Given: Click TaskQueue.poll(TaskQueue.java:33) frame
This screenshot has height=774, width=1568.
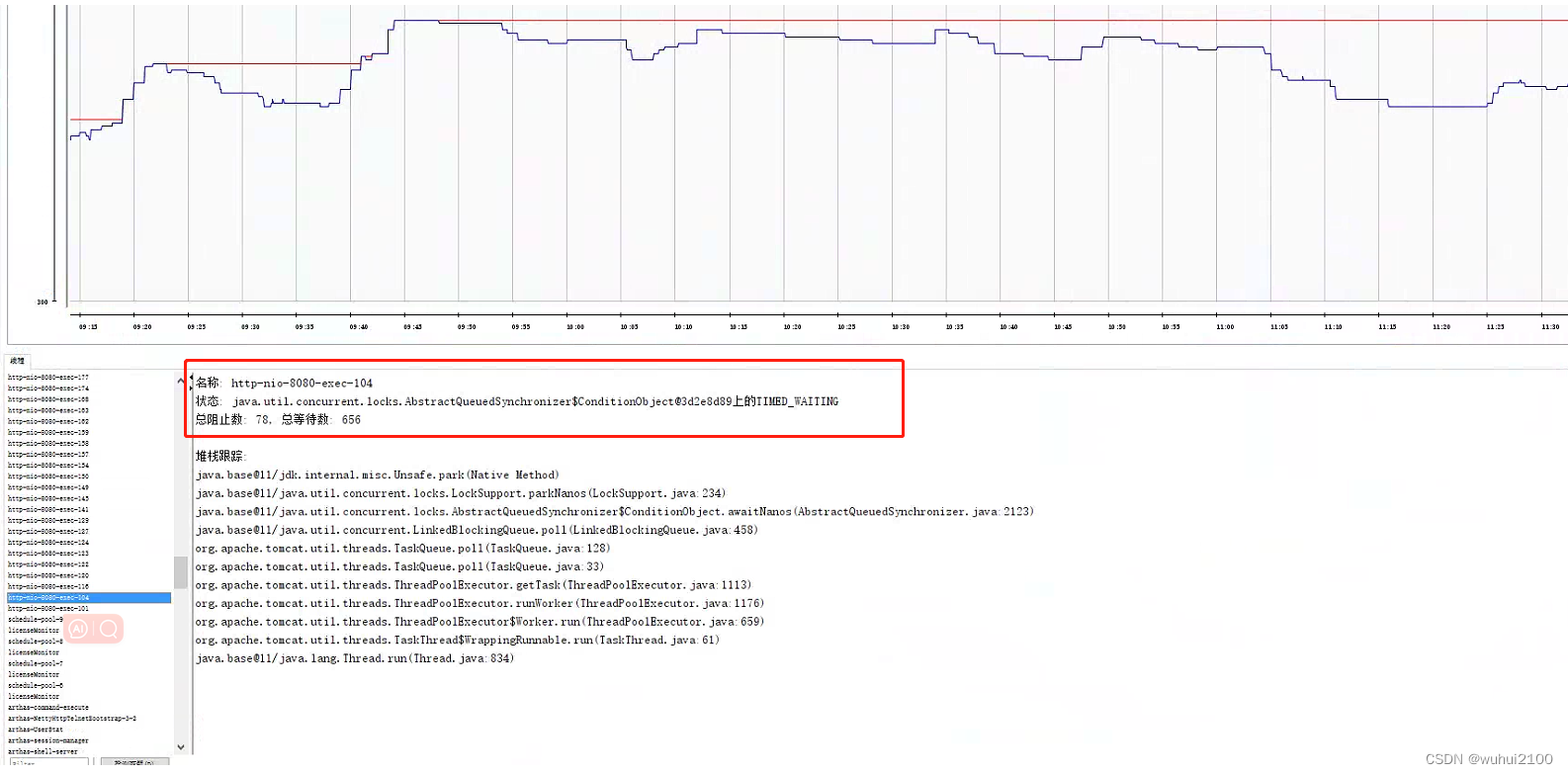Looking at the screenshot, I should [399, 567].
